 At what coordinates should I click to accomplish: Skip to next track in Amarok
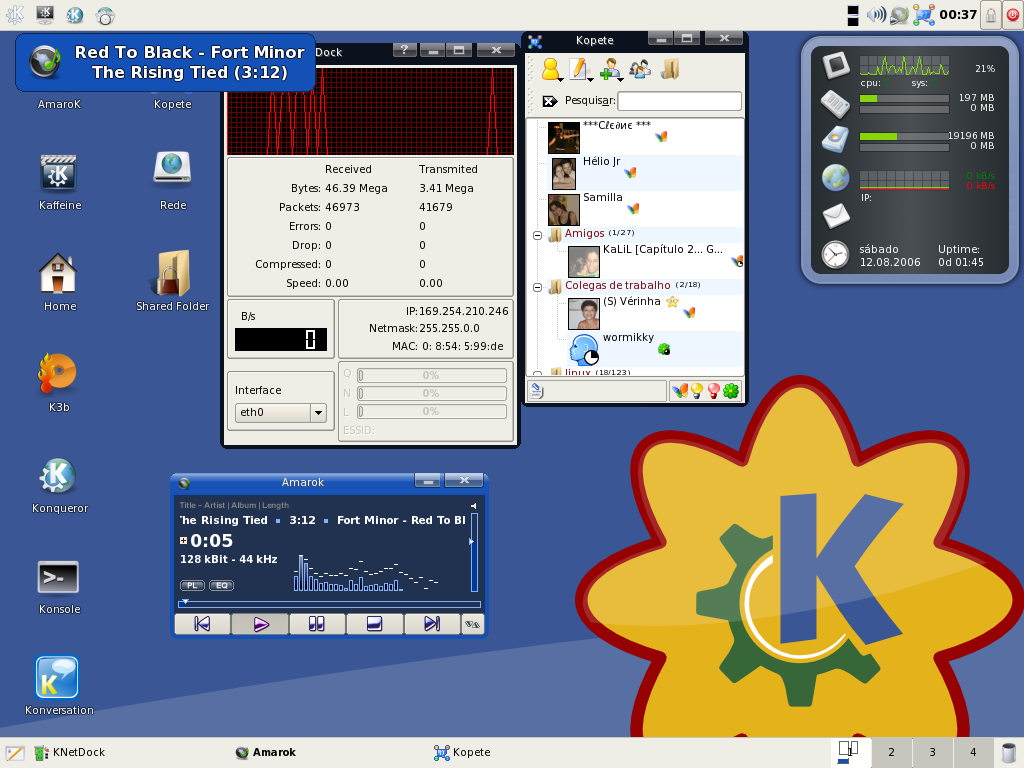click(432, 624)
